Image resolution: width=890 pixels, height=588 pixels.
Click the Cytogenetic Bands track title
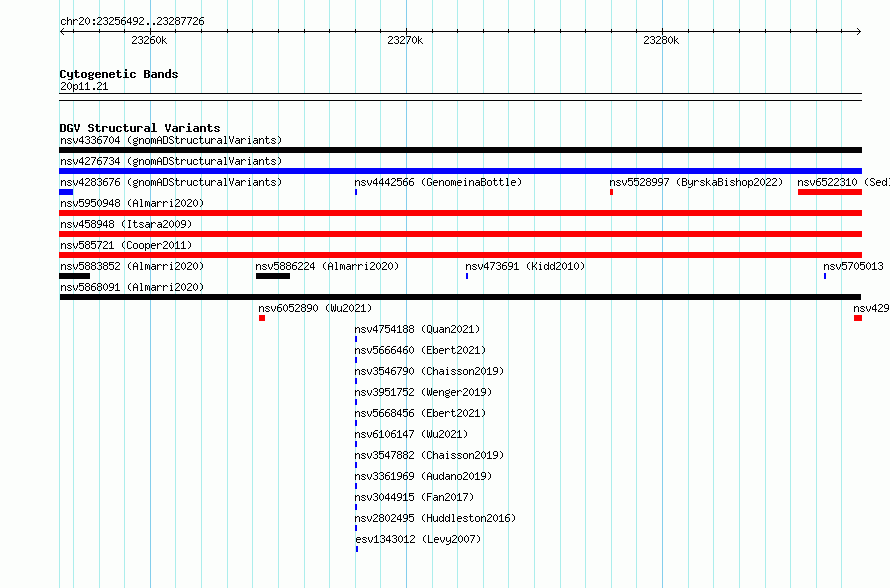point(119,74)
